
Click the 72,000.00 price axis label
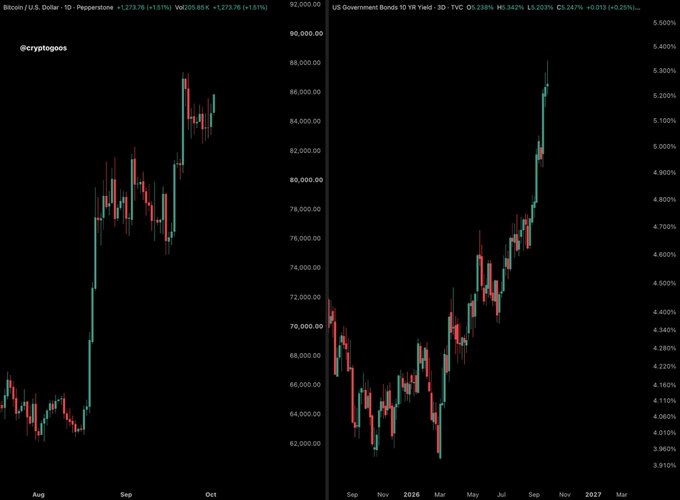305,297
